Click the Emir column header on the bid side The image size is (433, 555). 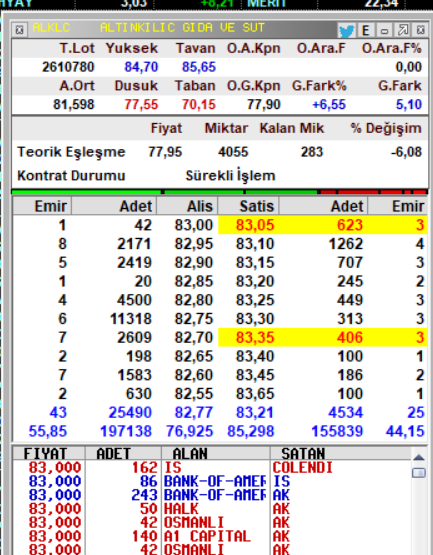click(x=42, y=206)
